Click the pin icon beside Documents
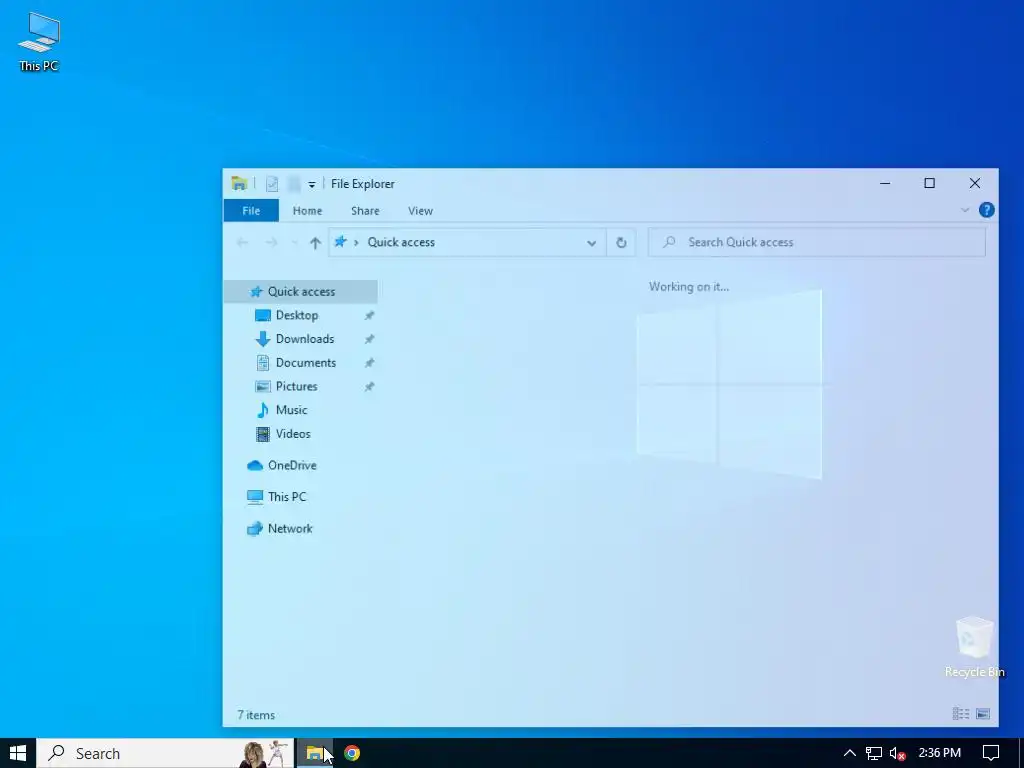Image resolution: width=1024 pixels, height=768 pixels. tap(369, 362)
